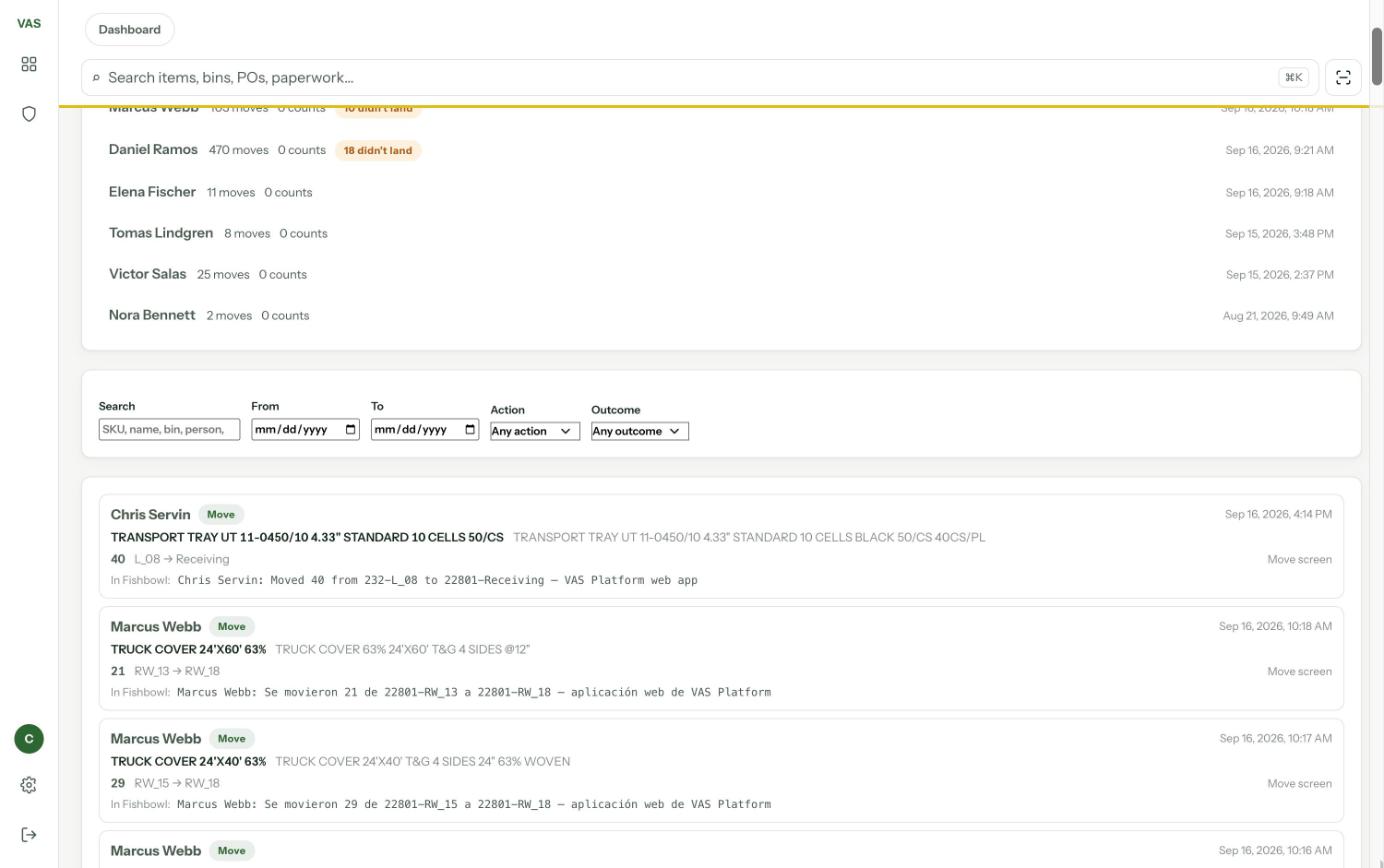Open the user avatar C

[x=29, y=739]
